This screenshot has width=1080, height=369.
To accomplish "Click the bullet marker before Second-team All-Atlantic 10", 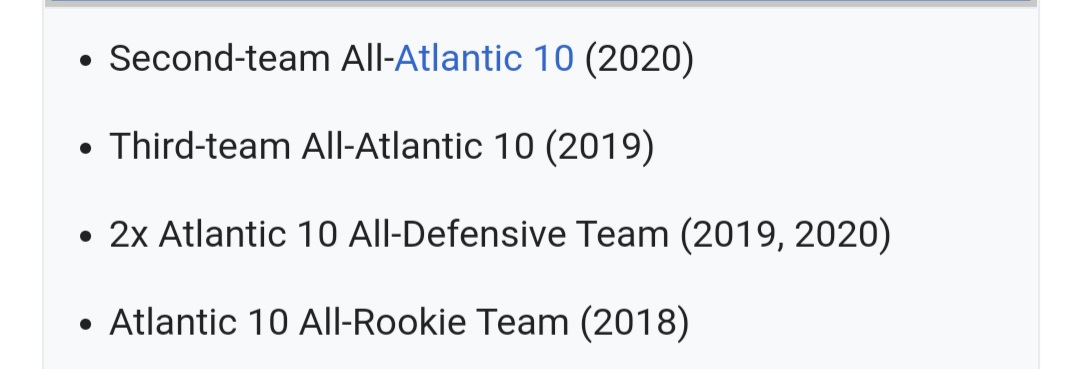I will click(85, 60).
